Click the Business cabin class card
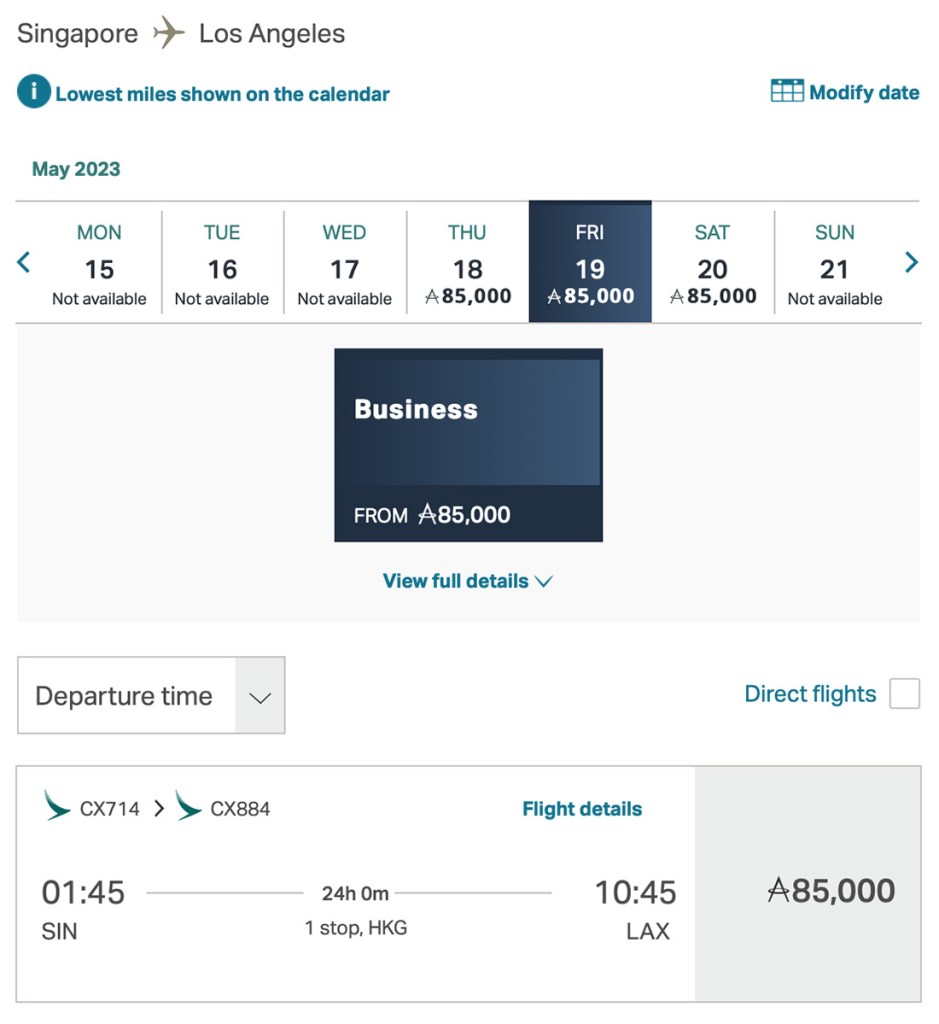Viewport: 939px width, 1024px height. (468, 443)
